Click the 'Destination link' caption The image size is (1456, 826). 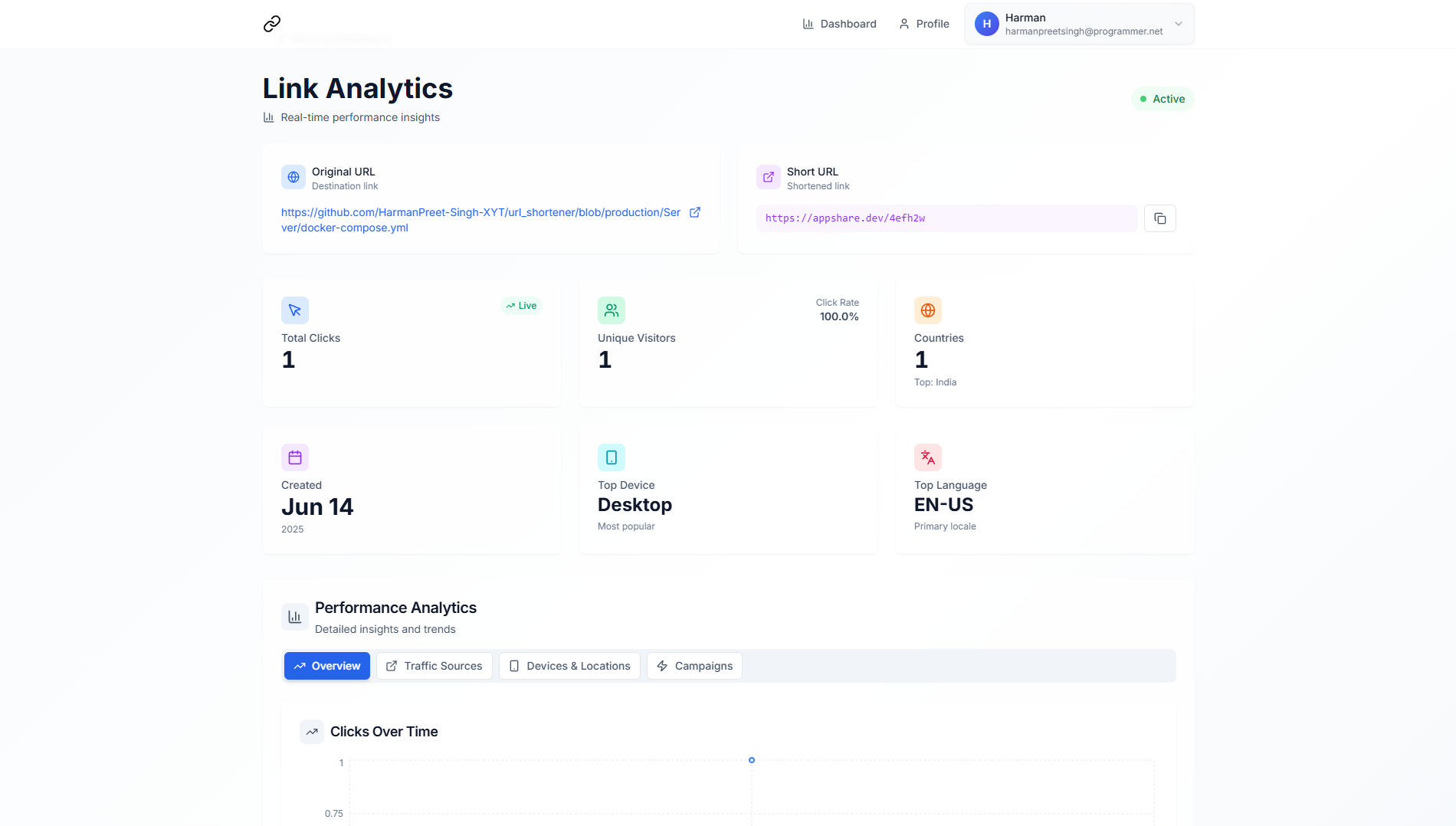coord(345,186)
